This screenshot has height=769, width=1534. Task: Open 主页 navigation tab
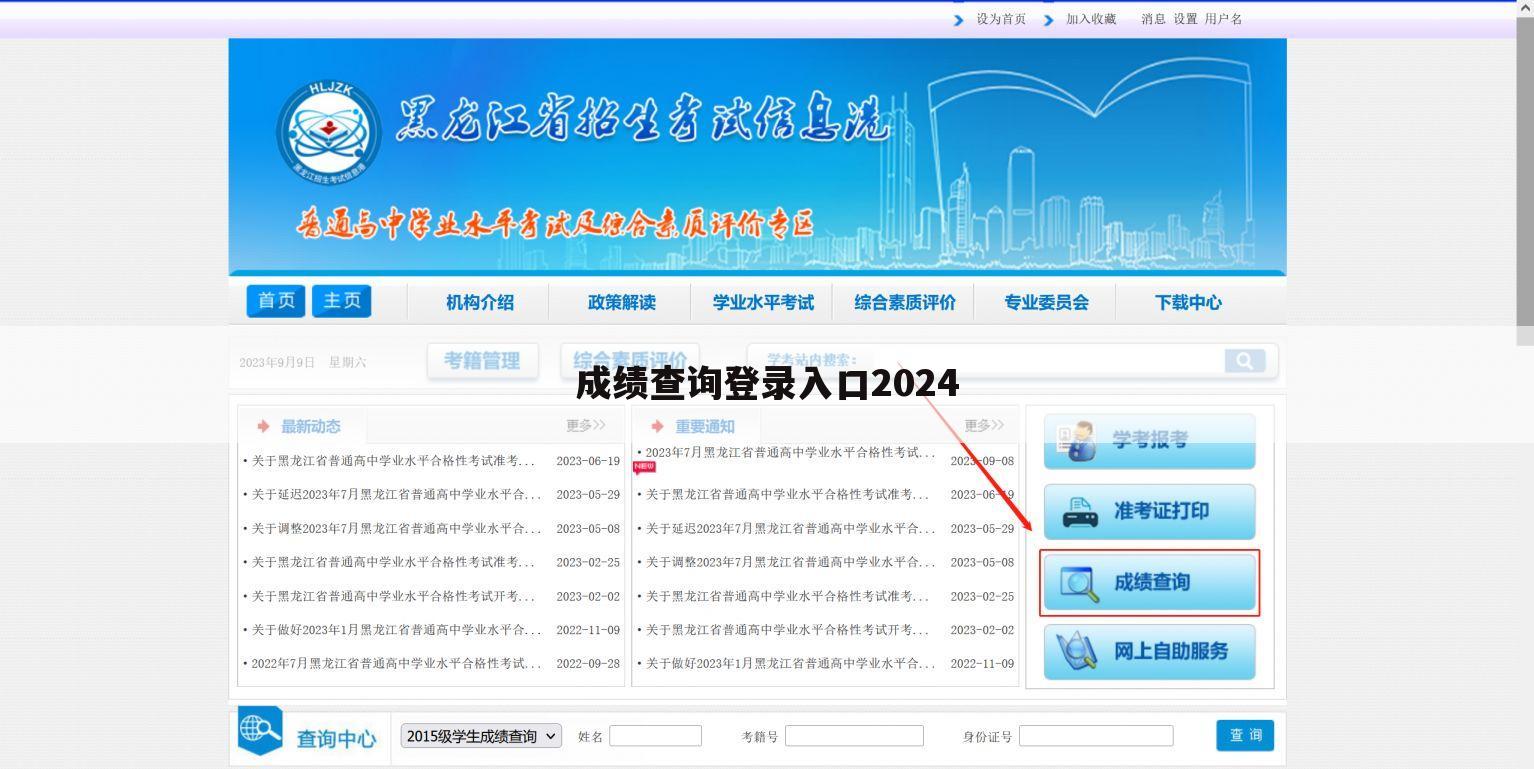[341, 301]
